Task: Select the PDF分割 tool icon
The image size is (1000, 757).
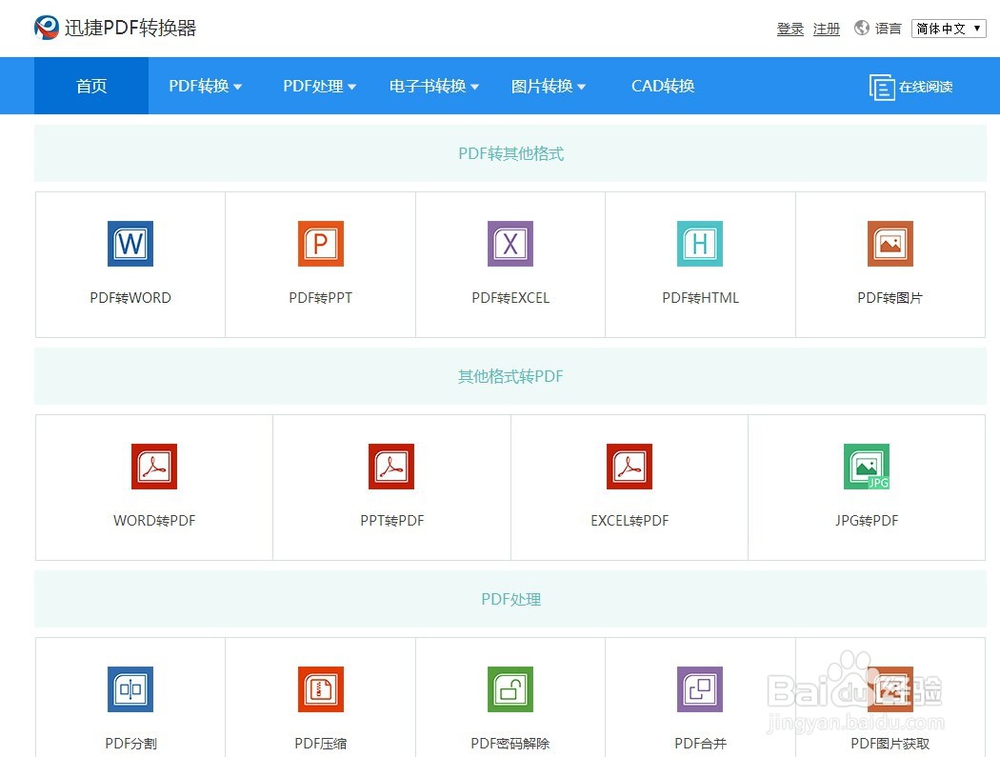Action: coord(129,689)
